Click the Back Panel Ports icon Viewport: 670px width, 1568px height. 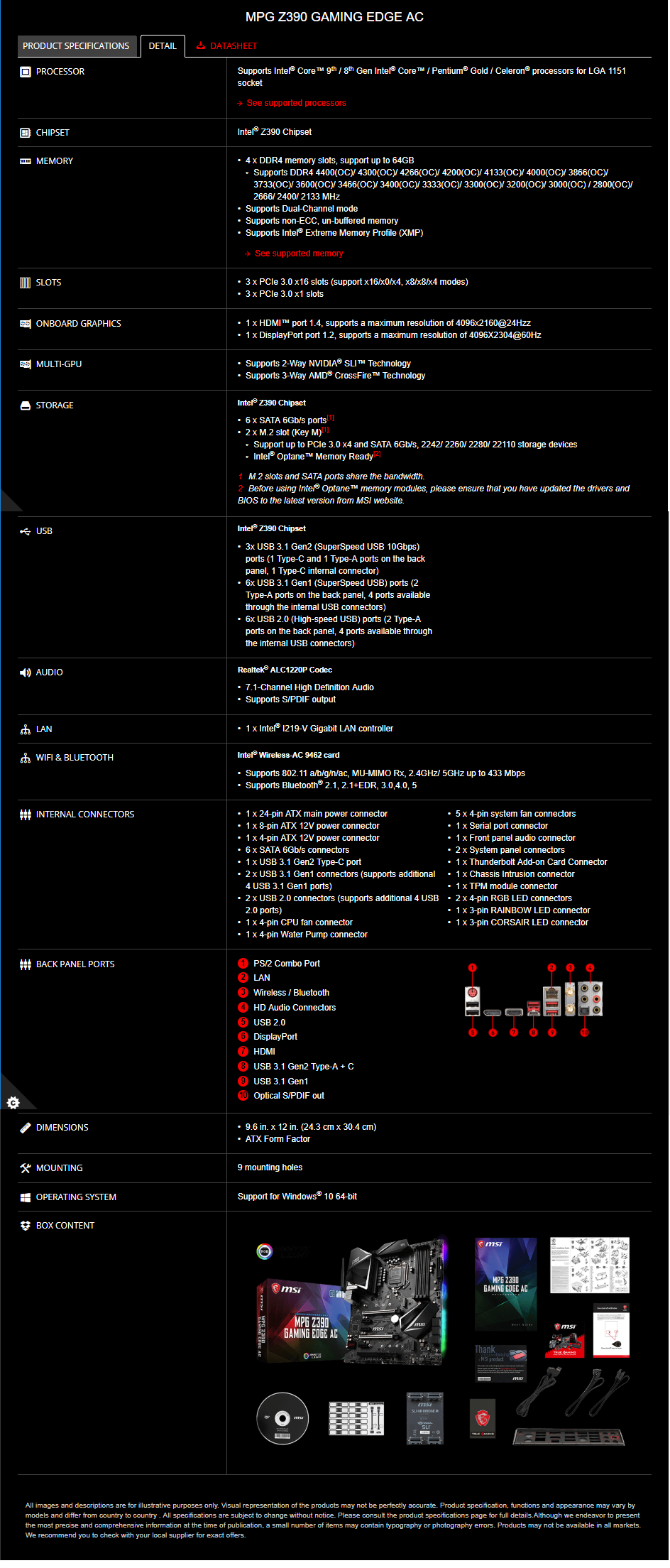pos(26,964)
